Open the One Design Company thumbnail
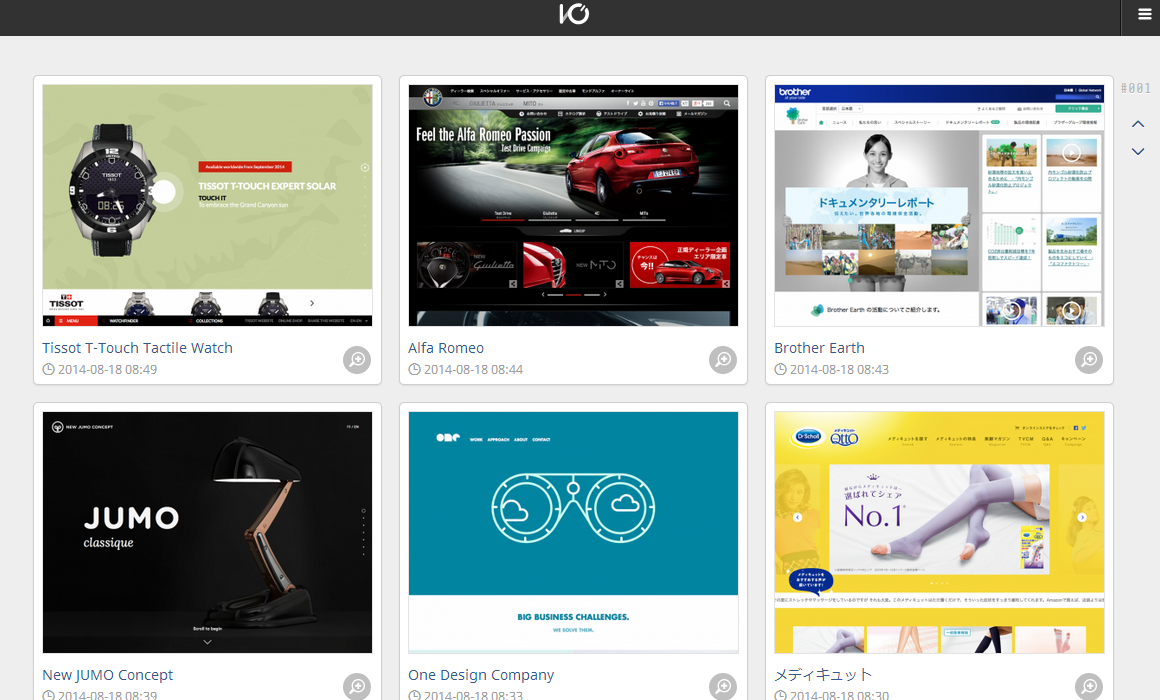This screenshot has width=1160, height=700. [573, 532]
